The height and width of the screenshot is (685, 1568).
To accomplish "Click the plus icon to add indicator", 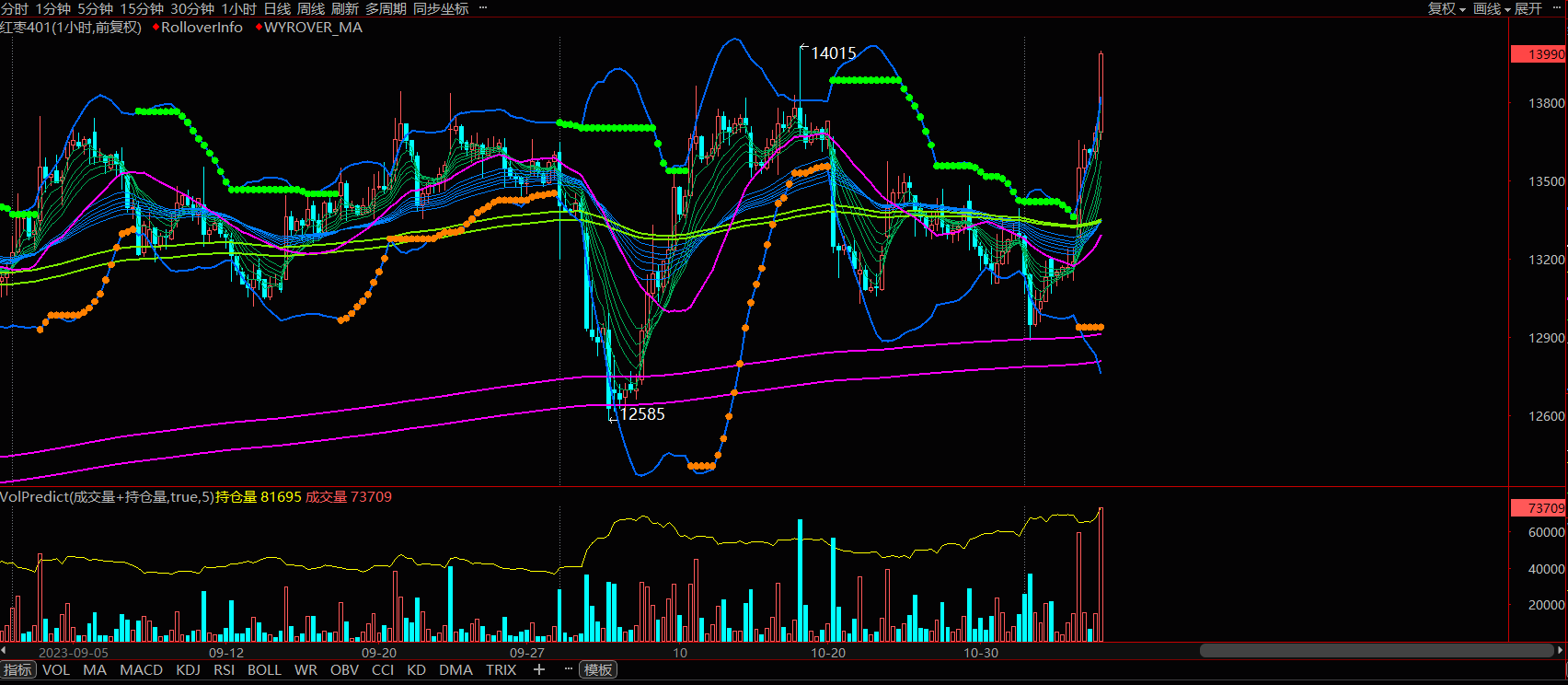I will click(539, 669).
